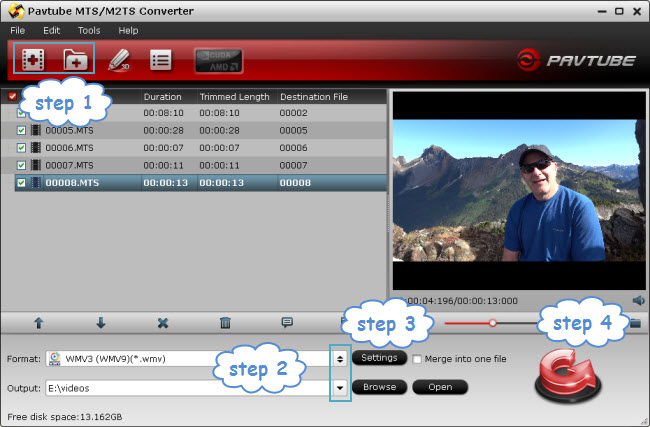
Task: Uncheck the 00005.MTS checkbox
Action: tap(21, 131)
